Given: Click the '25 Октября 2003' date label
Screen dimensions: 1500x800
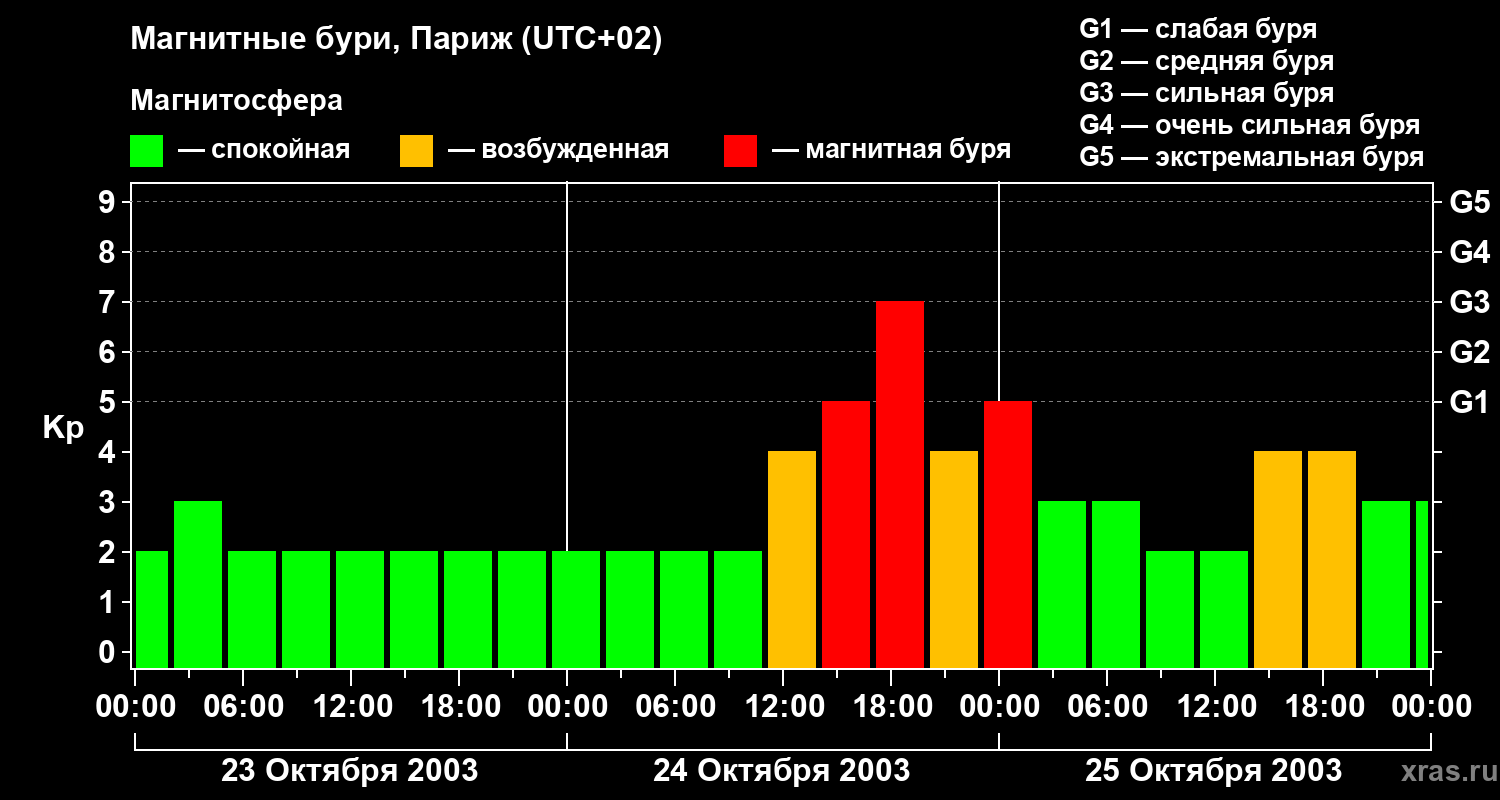Looking at the screenshot, I should (1213, 771).
